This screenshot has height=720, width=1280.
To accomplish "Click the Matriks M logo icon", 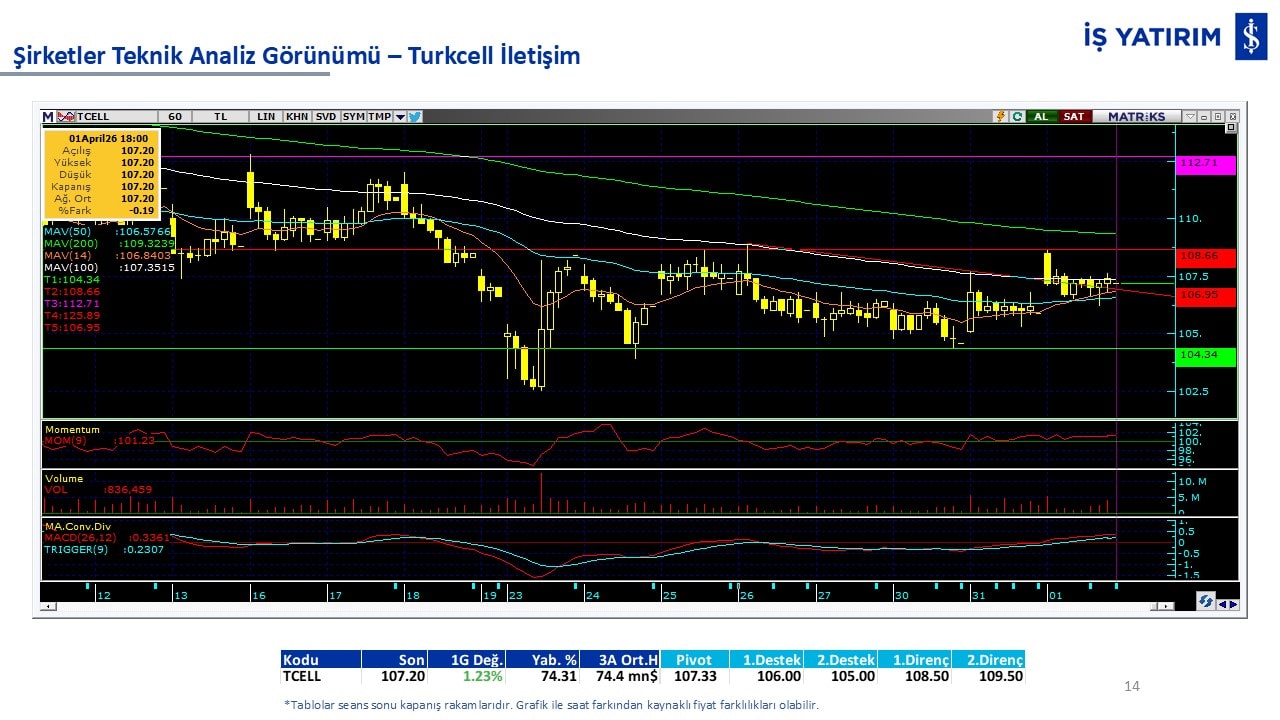I will (48, 117).
